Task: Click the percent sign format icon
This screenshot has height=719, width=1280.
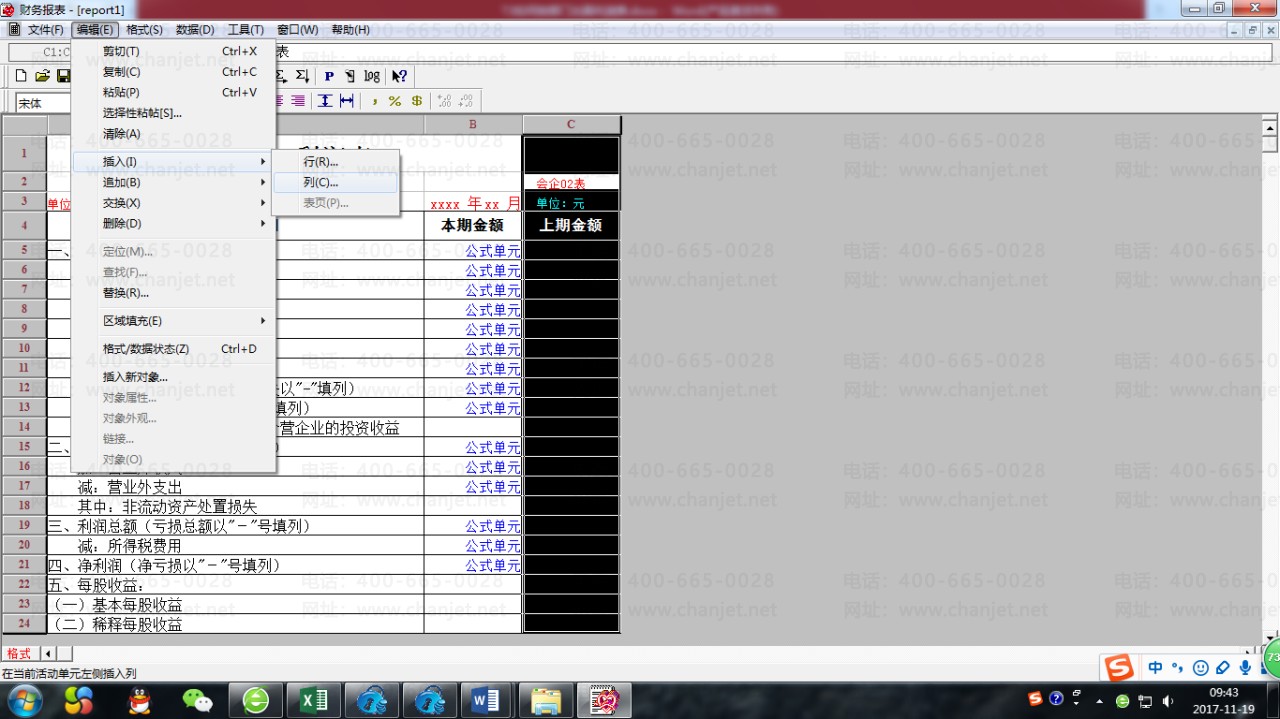Action: pos(394,101)
